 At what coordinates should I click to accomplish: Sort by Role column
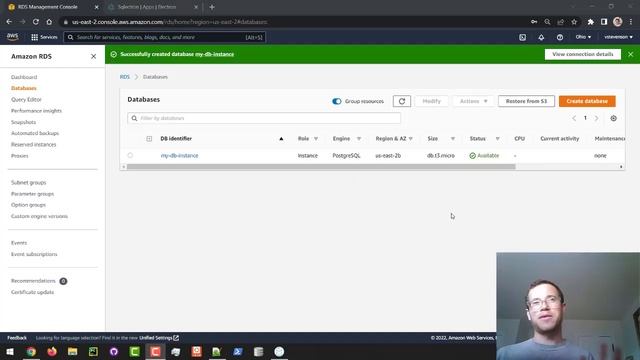[x=316, y=139]
